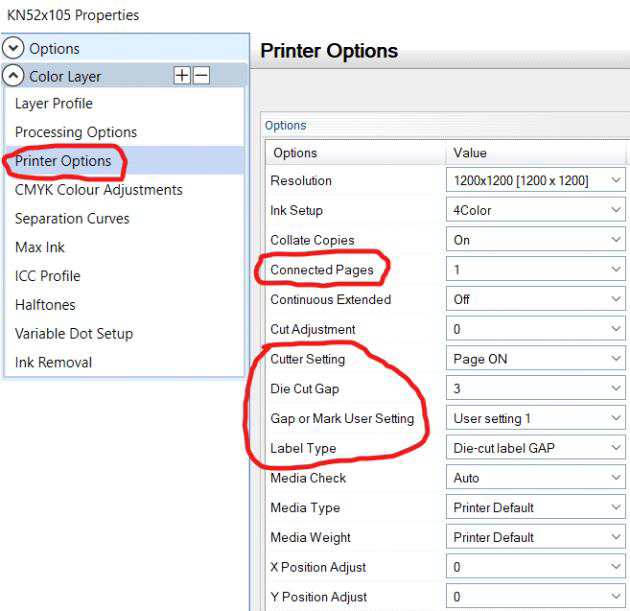The image size is (630, 611).
Task: Click the Cutter Setting row label
Action: pyautogui.click(x=307, y=359)
